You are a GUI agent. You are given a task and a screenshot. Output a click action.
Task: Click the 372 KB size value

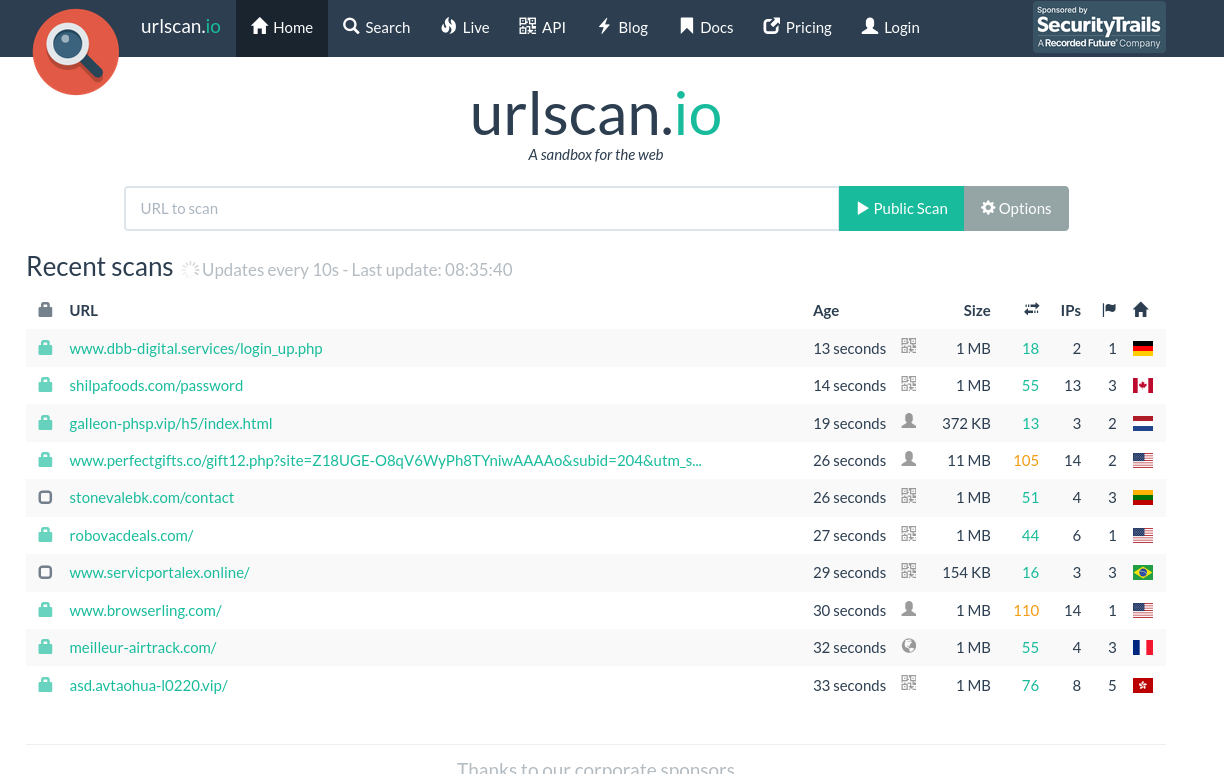(966, 424)
